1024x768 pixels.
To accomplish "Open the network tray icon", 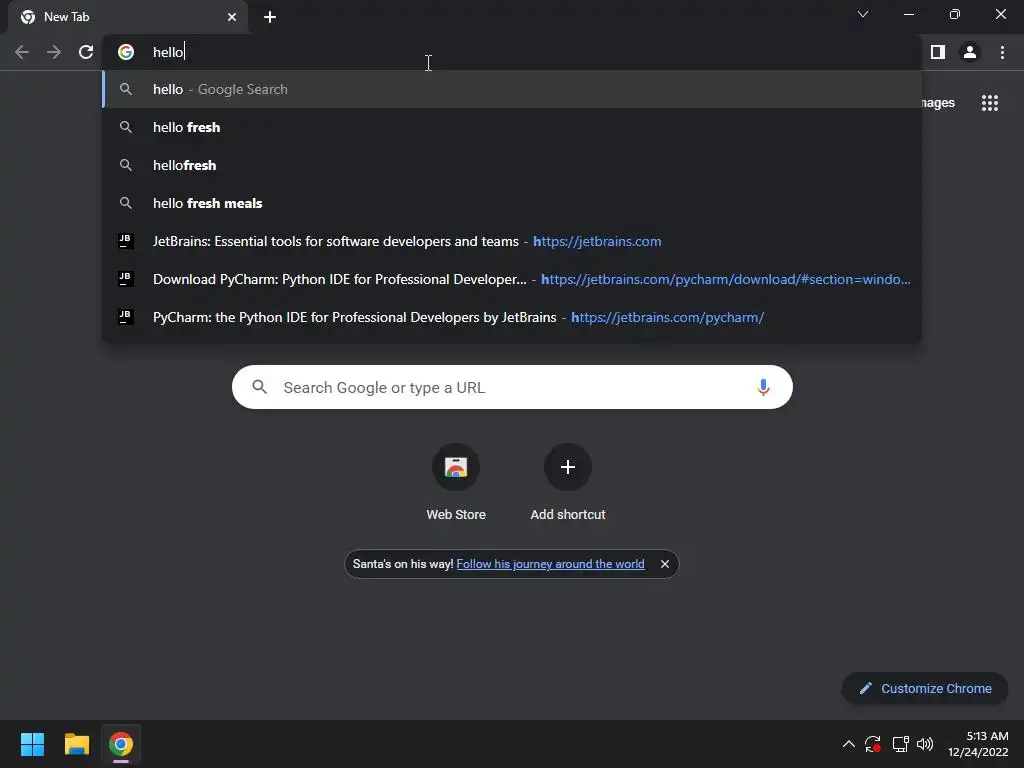I will pyautogui.click(x=901, y=744).
